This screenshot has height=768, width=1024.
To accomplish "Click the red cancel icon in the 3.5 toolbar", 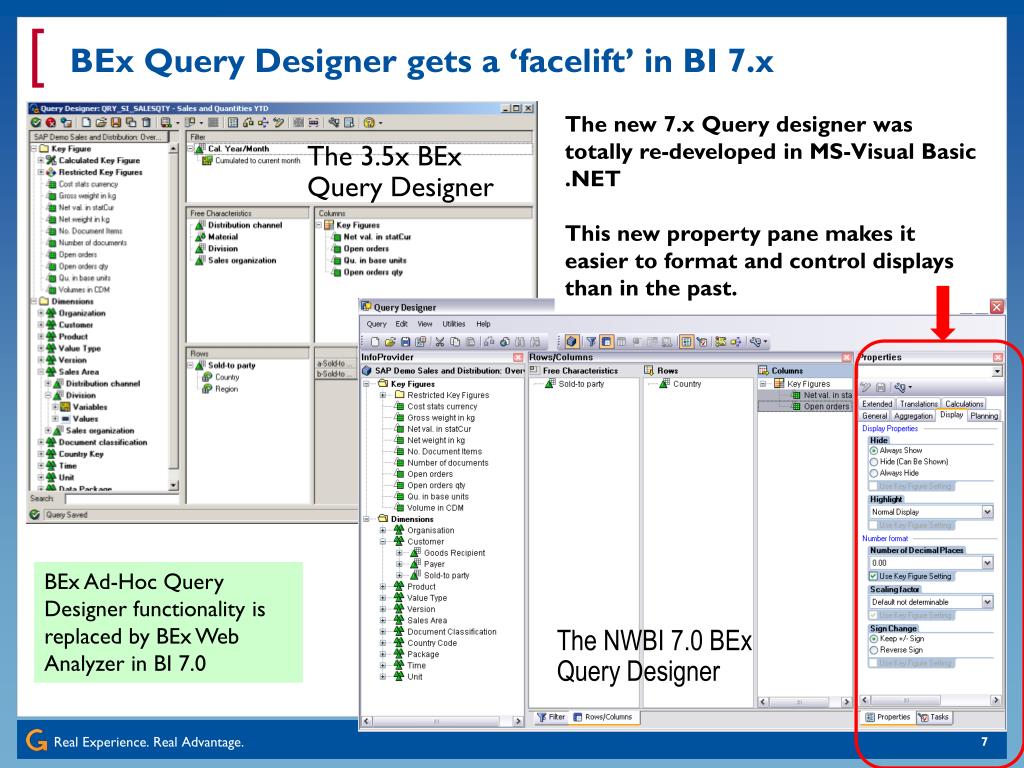I will point(50,122).
